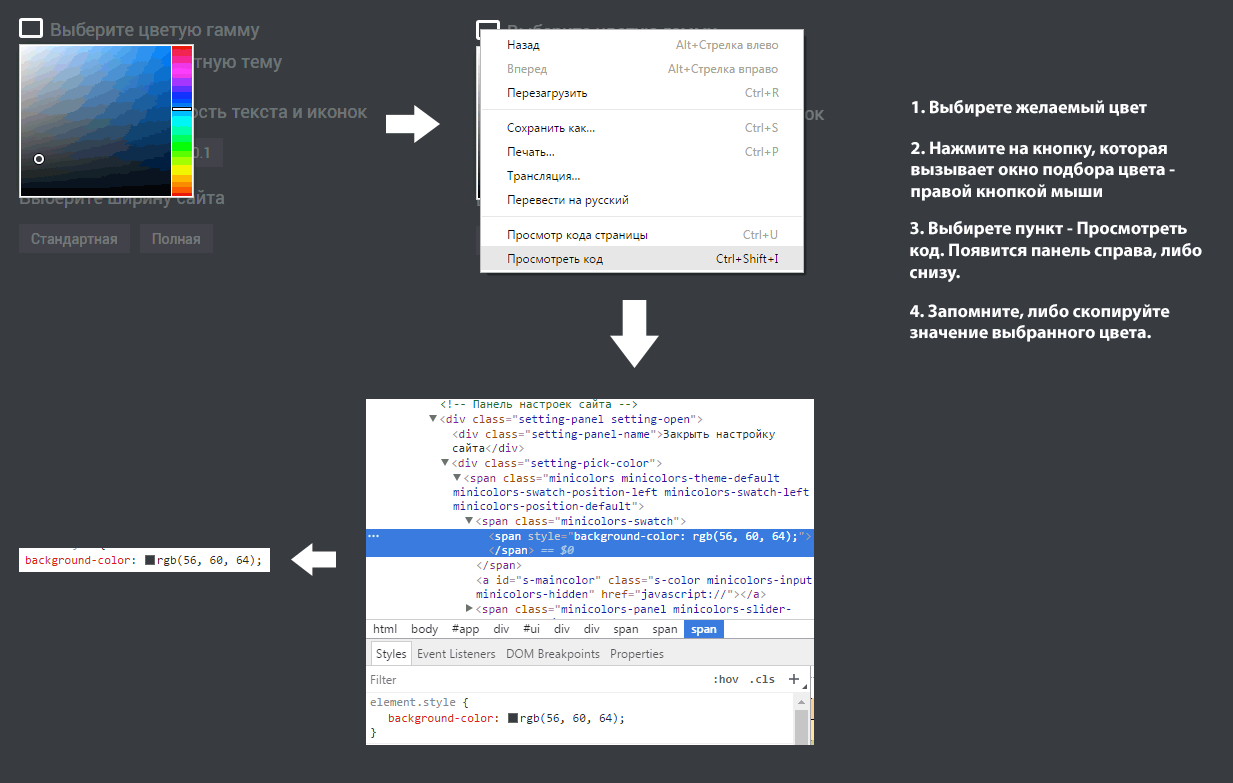The image size is (1233, 783).
Task: Click the saturation picker handle circle
Action: pos(39,159)
